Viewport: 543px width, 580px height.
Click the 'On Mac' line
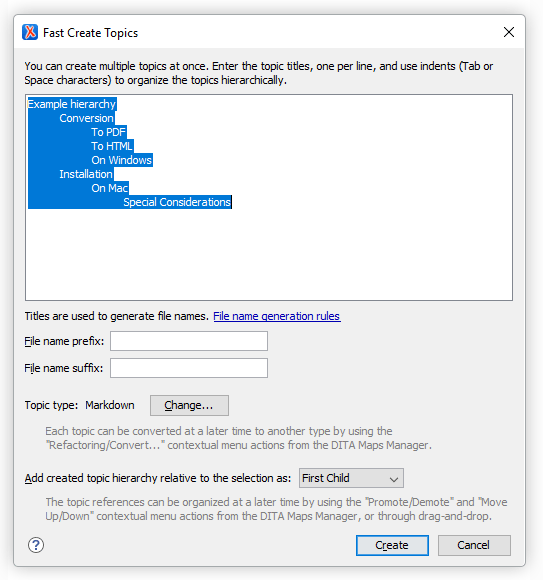[109, 188]
